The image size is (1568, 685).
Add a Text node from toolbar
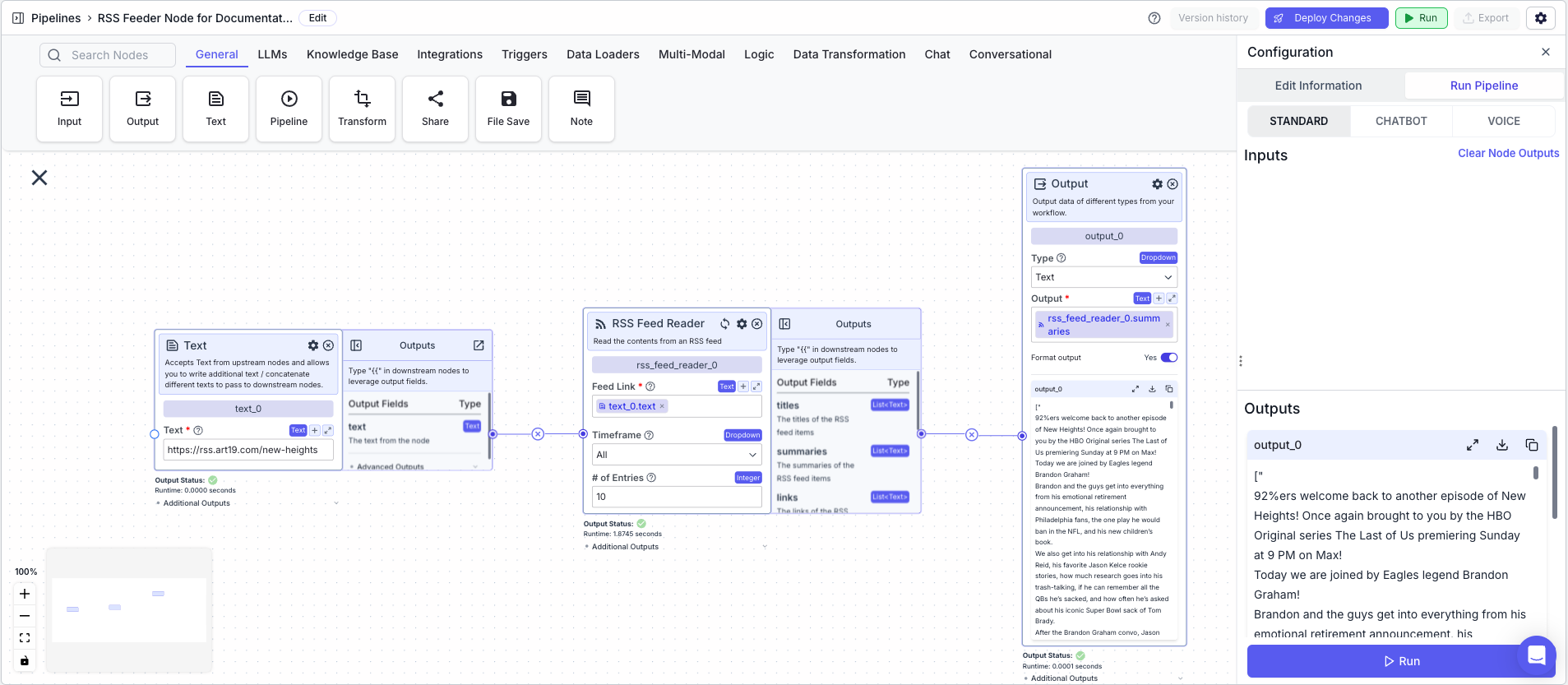[x=215, y=109]
